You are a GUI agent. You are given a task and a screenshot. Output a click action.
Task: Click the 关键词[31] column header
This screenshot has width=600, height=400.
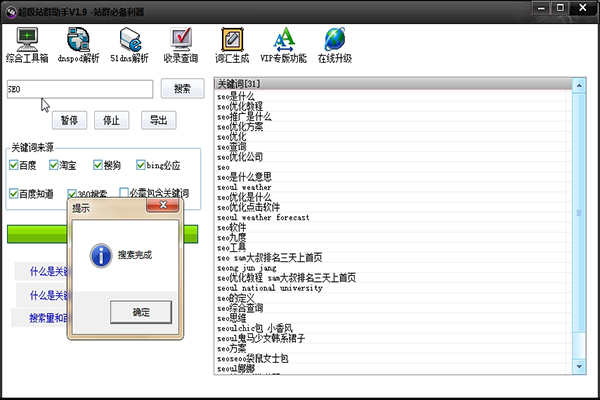point(393,83)
